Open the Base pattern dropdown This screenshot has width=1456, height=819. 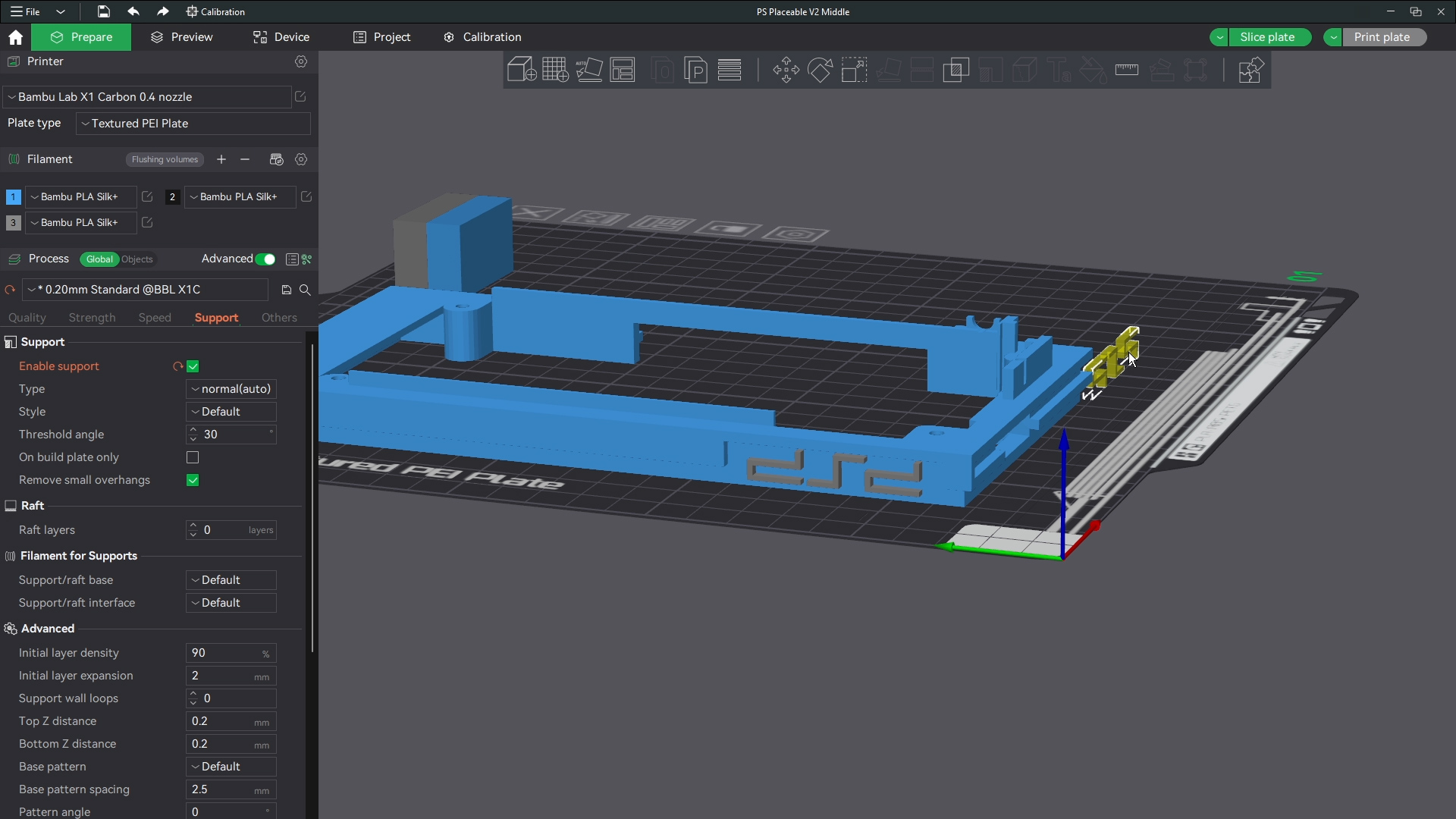(x=231, y=767)
